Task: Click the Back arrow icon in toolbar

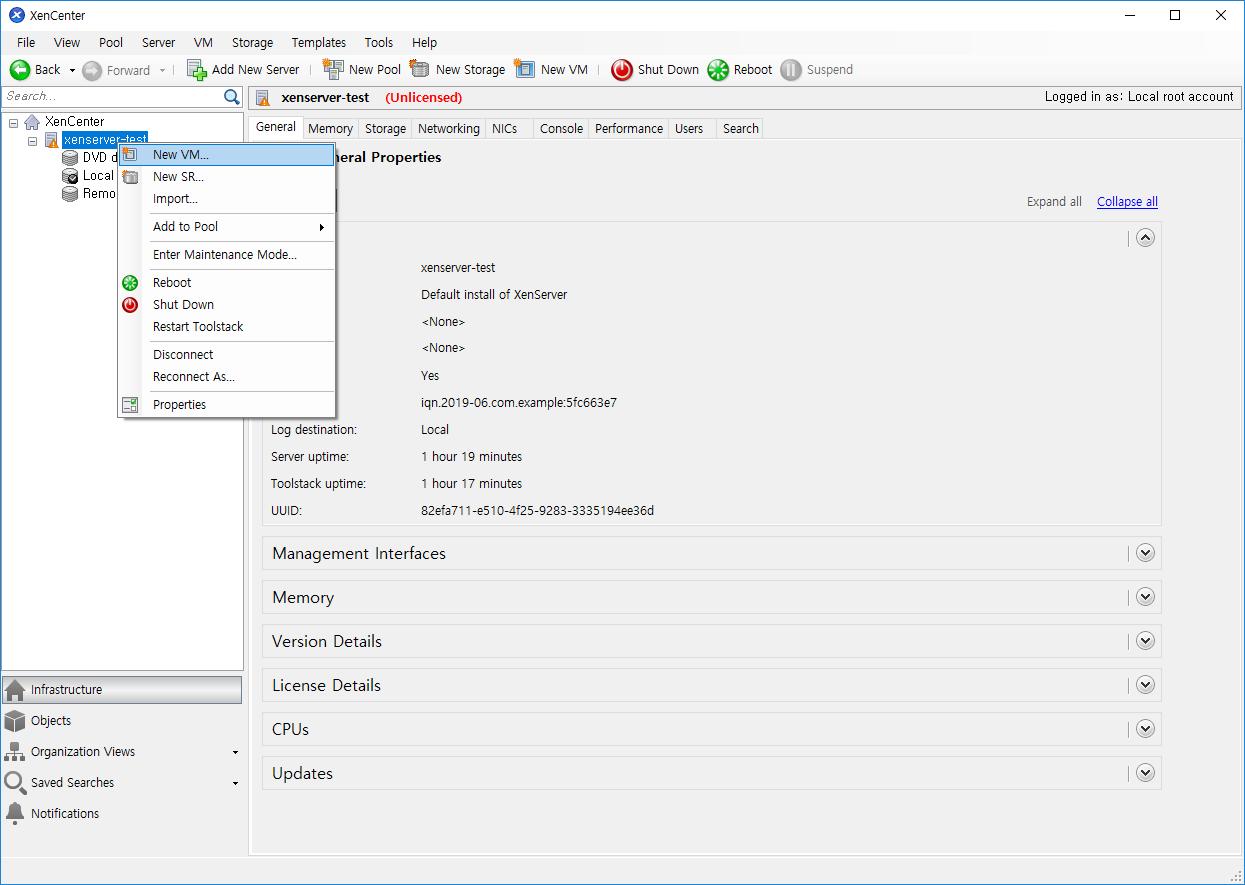Action: 19,70
